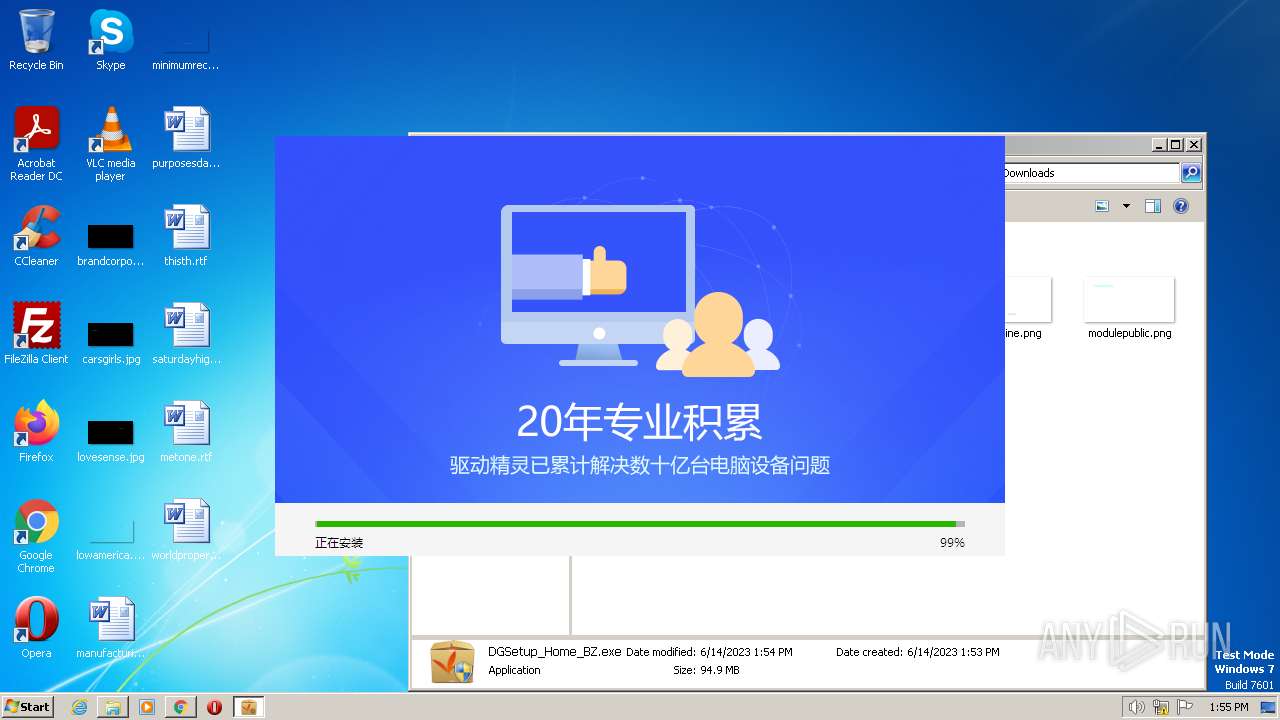This screenshot has height=720, width=1280.
Task: Open Windows Explorer taskbar icon
Action: click(113, 707)
